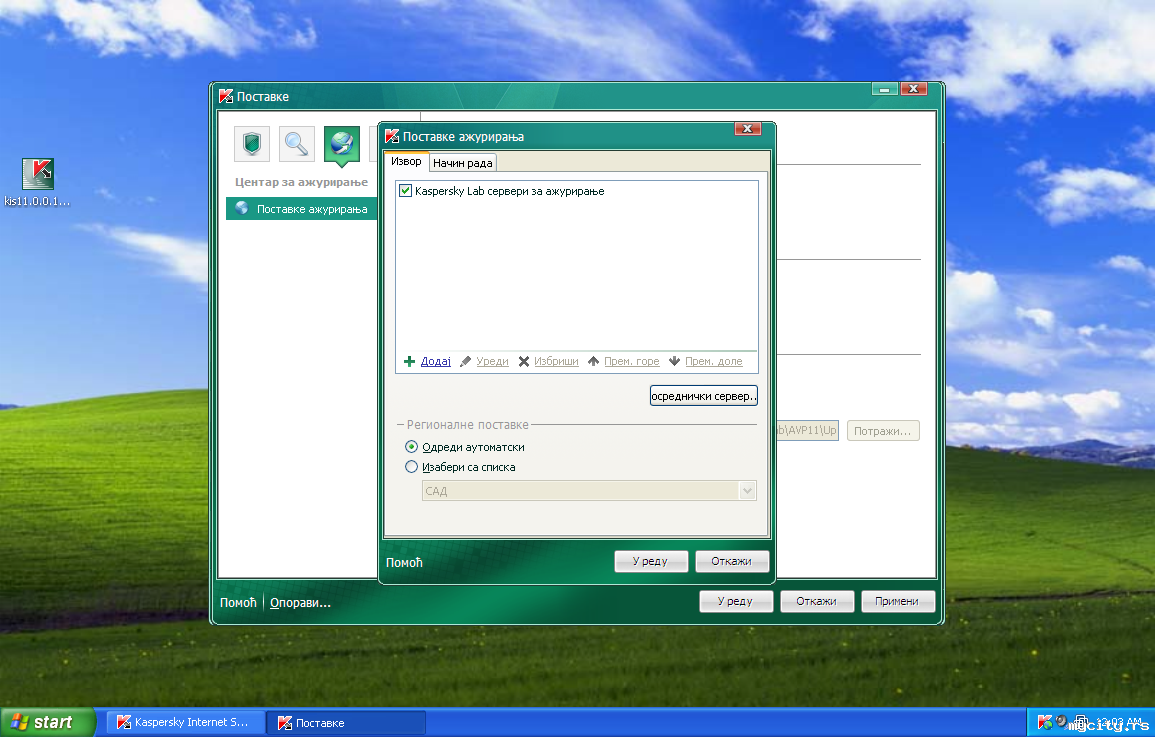Open the САД region dropdown
The height and width of the screenshot is (737, 1155).
[589, 491]
